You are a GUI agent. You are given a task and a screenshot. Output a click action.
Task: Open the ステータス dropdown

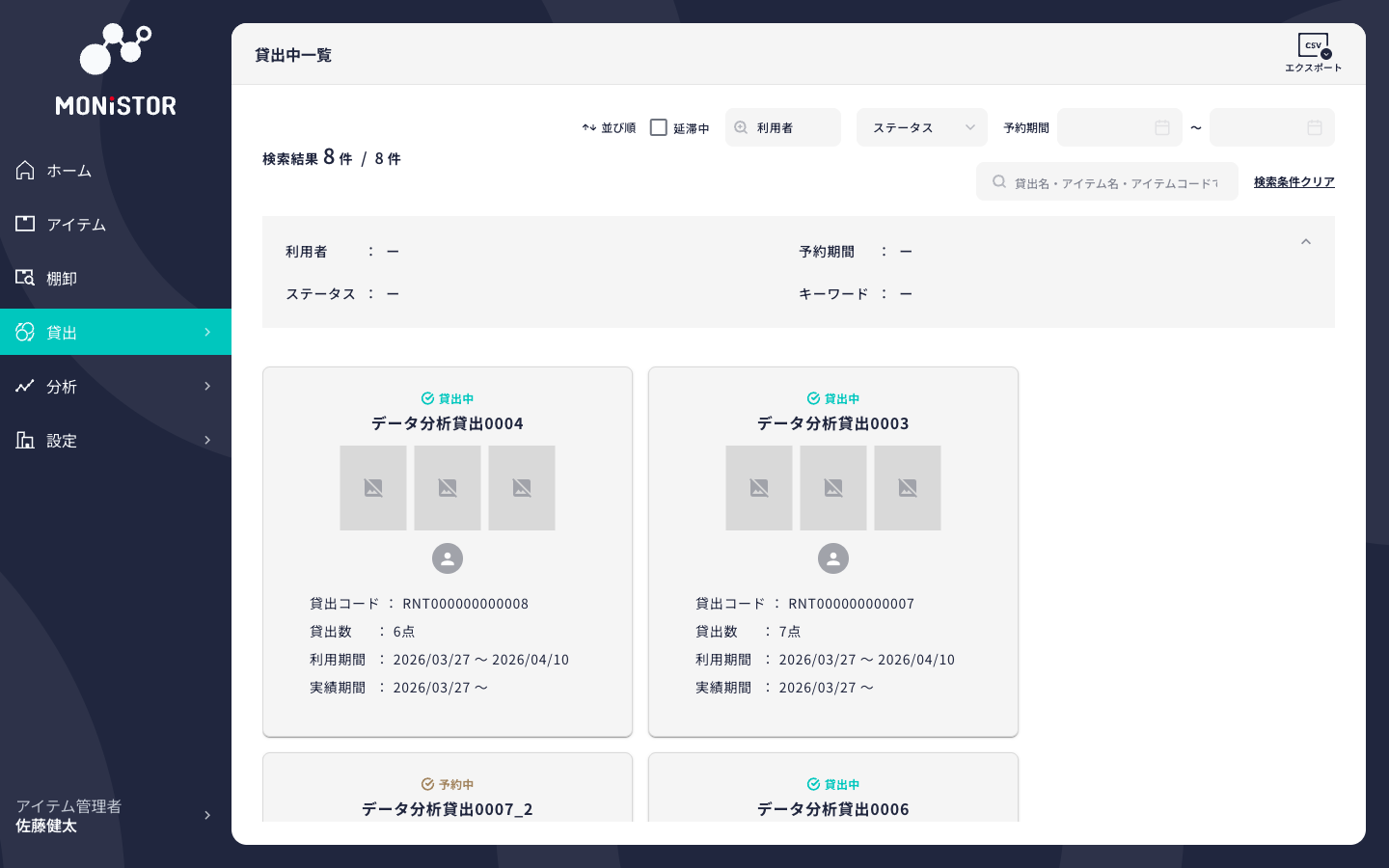921,127
